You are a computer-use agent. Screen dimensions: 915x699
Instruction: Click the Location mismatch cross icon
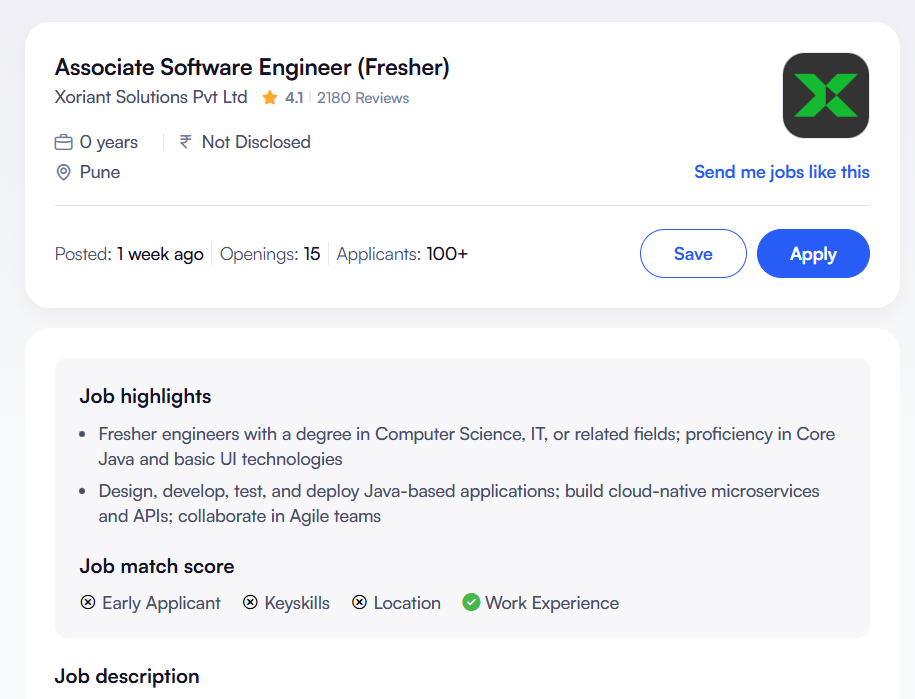coord(360,603)
